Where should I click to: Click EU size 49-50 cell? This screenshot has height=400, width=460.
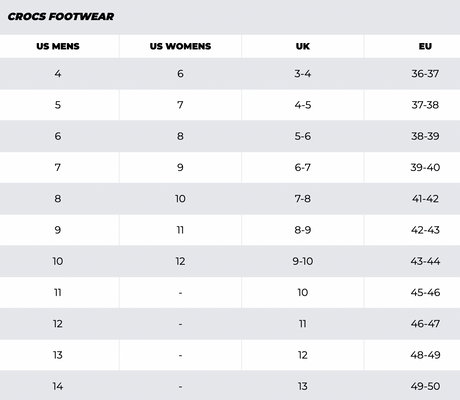coord(425,386)
